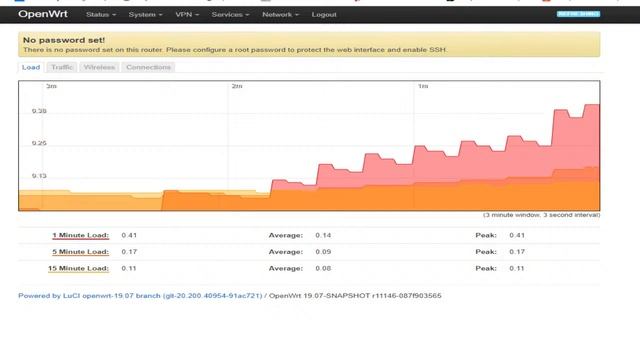
Task: Click the Average value 0.09
Action: click(x=323, y=252)
